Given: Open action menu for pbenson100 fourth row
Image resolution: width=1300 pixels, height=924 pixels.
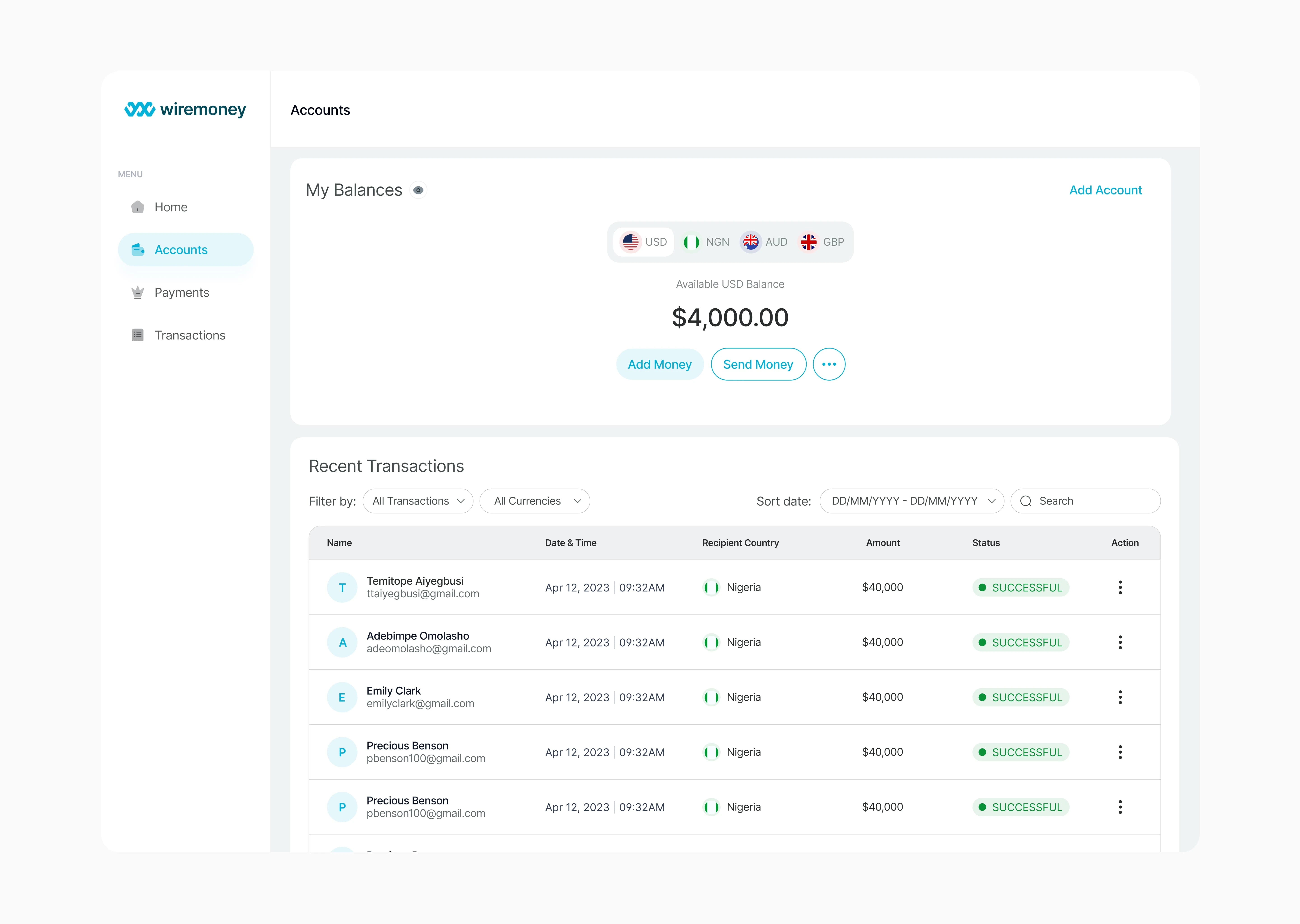Looking at the screenshot, I should coord(1120,752).
